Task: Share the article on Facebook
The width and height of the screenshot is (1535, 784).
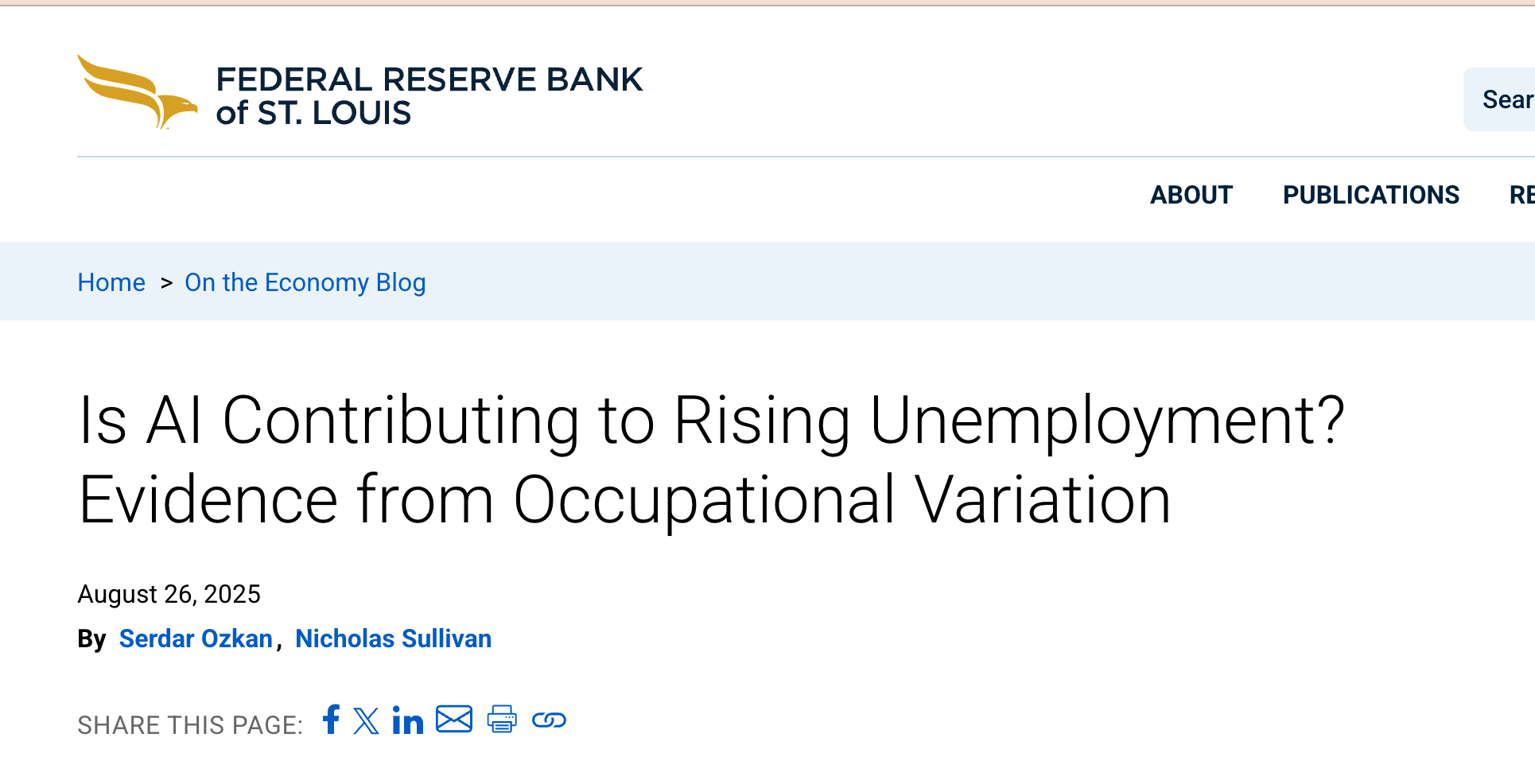Action: [331, 720]
